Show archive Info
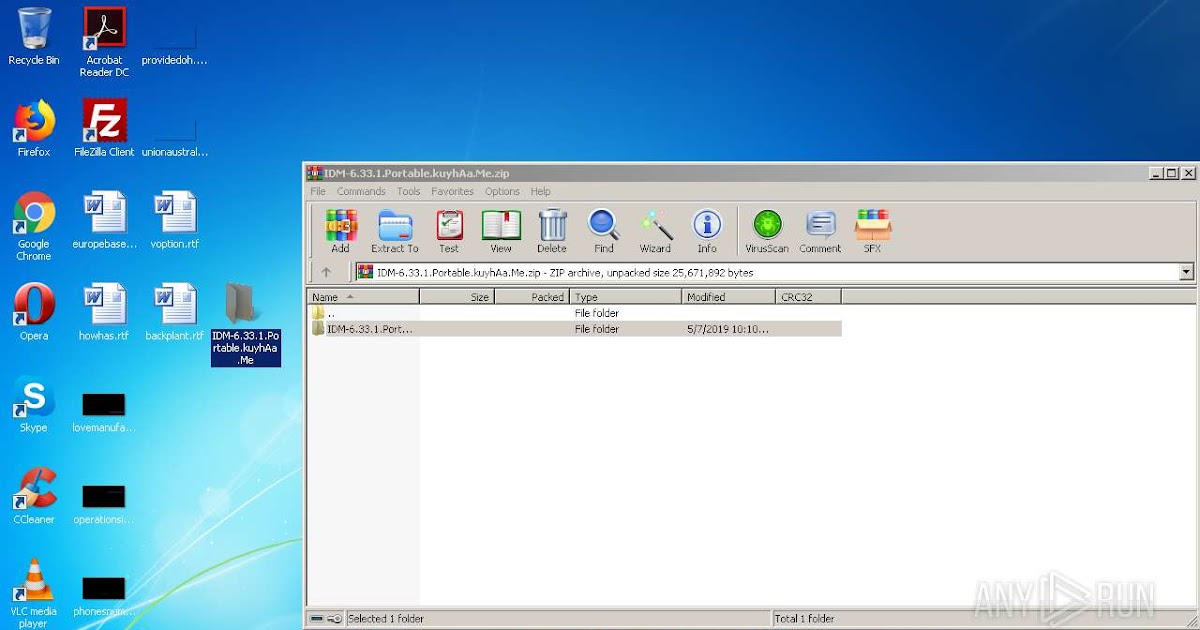This screenshot has width=1200, height=630. pyautogui.click(x=707, y=231)
